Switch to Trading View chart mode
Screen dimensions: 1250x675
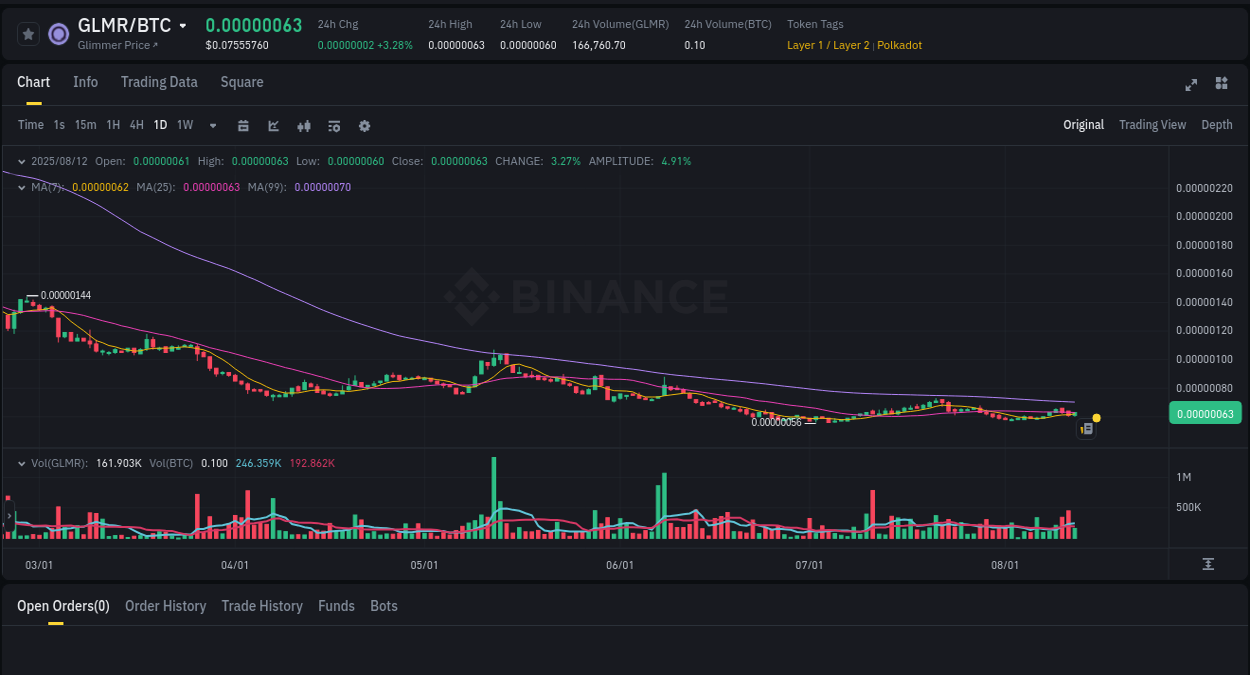click(x=1152, y=125)
